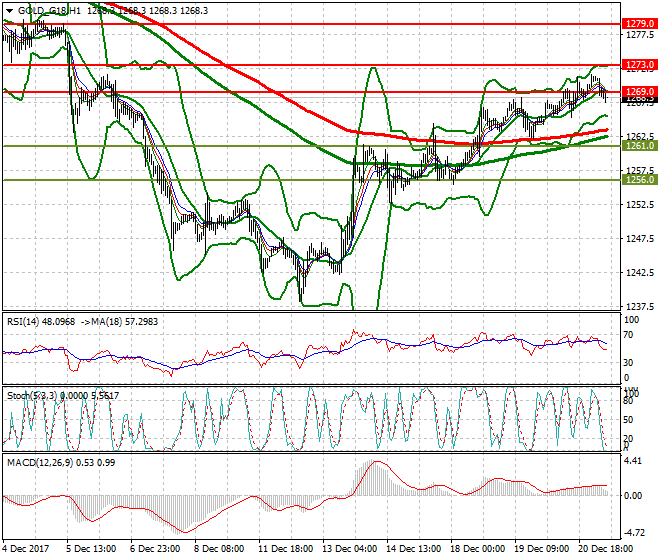Click the RSI 30 level axis value

(x=628, y=363)
